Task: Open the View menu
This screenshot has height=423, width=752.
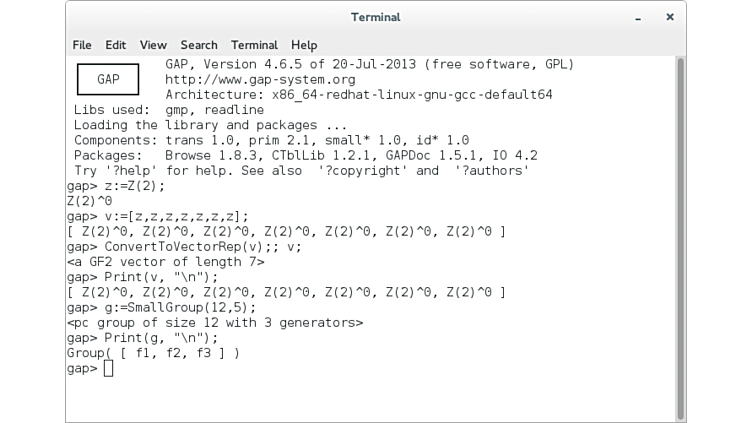Action: (x=153, y=45)
